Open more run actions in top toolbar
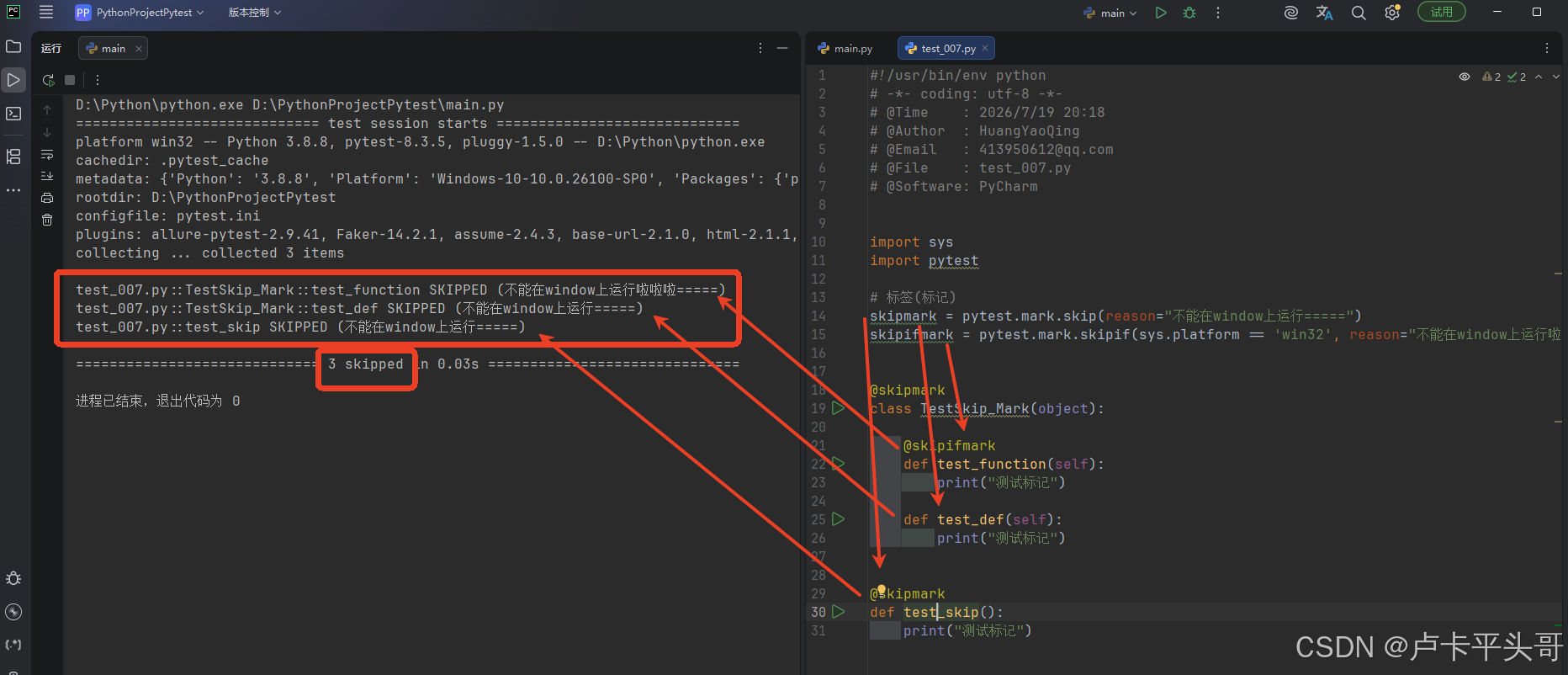The image size is (1568, 675). [x=1218, y=13]
